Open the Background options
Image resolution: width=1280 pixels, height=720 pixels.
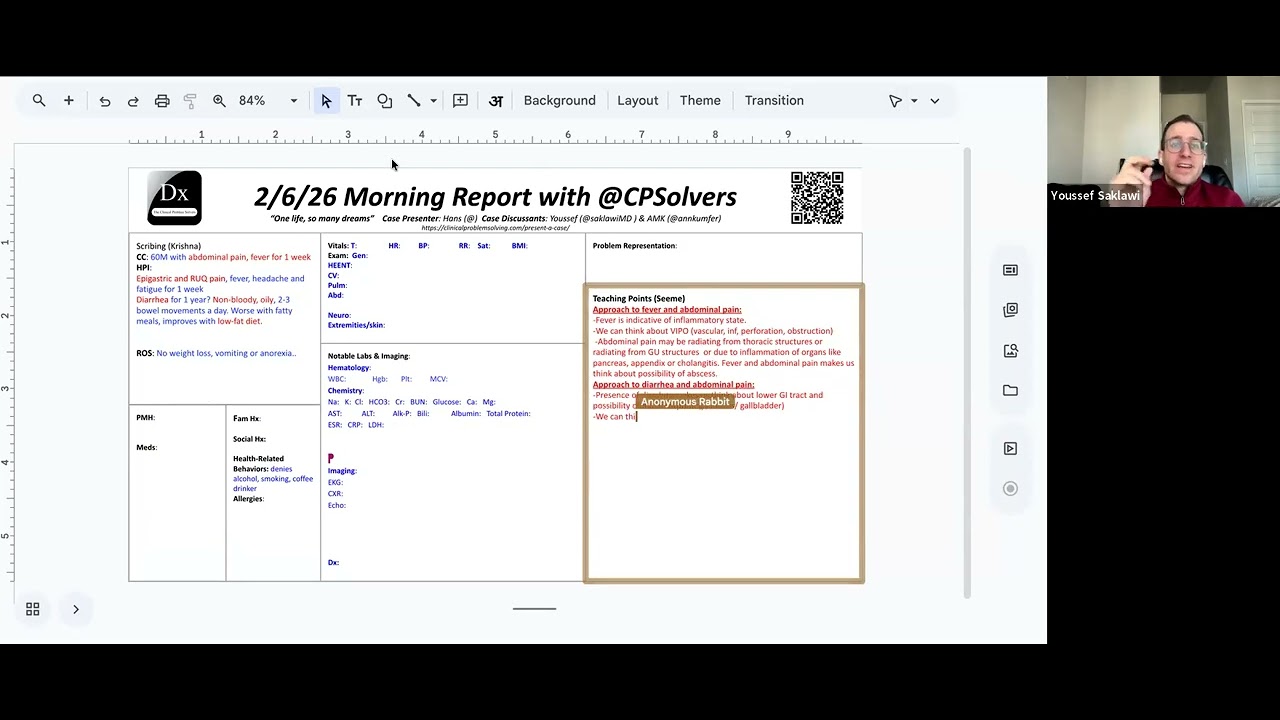point(559,101)
